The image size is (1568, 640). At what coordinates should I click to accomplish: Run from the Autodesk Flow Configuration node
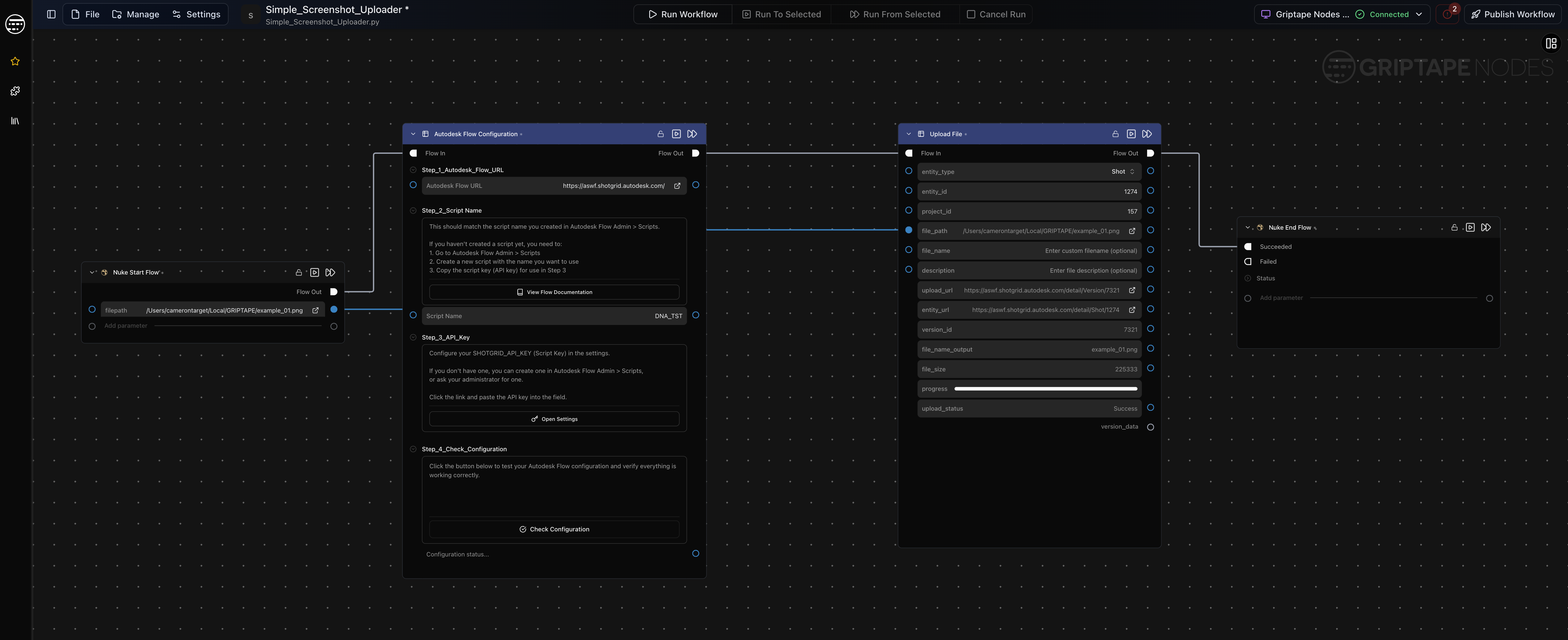click(x=692, y=134)
